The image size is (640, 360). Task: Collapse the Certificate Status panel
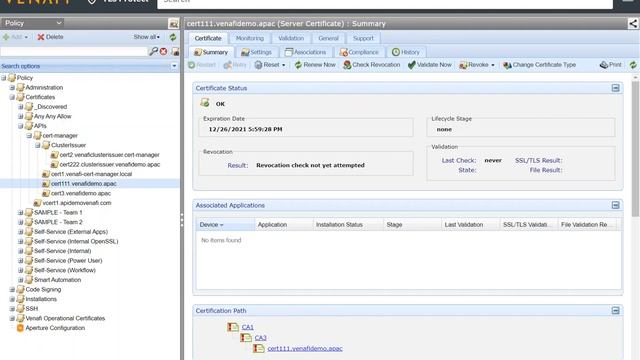pos(616,88)
